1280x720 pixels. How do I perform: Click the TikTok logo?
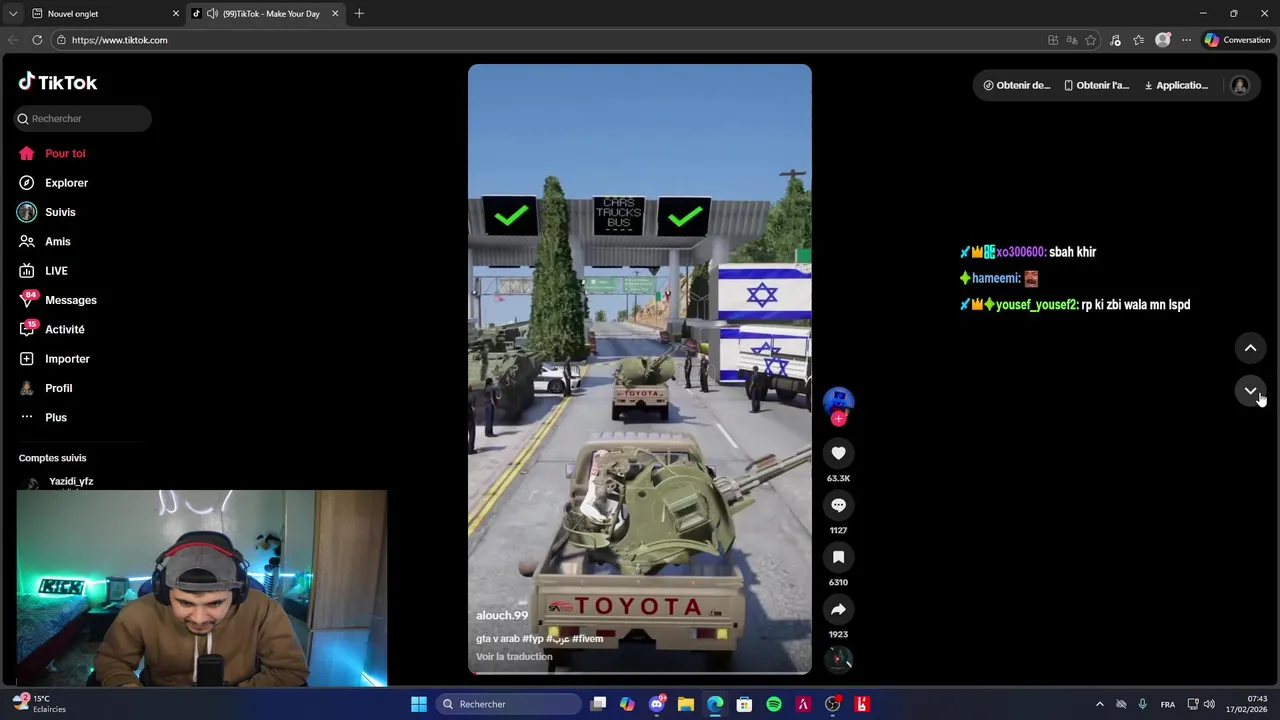58,82
